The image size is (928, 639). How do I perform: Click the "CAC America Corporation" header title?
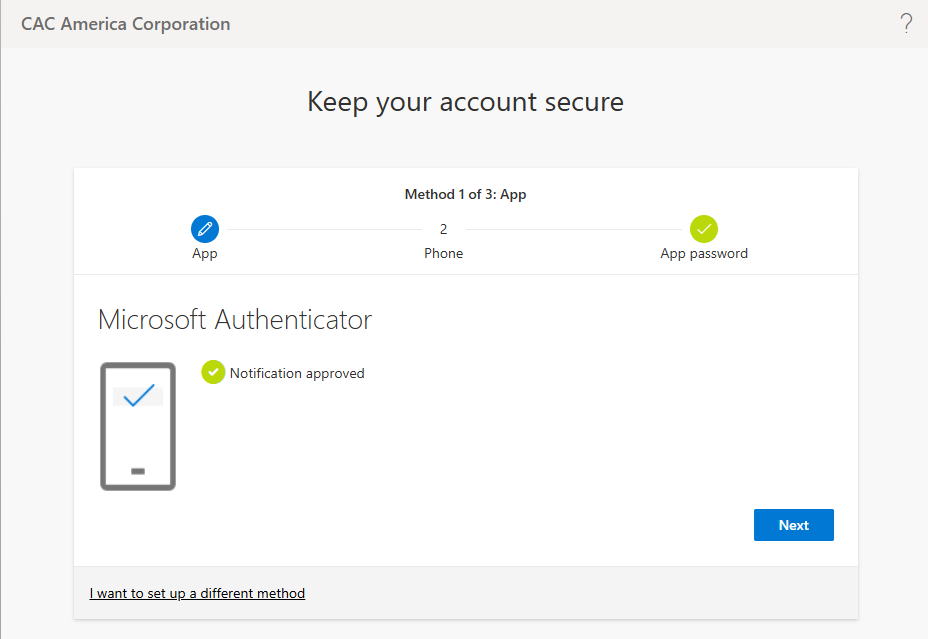coord(125,24)
